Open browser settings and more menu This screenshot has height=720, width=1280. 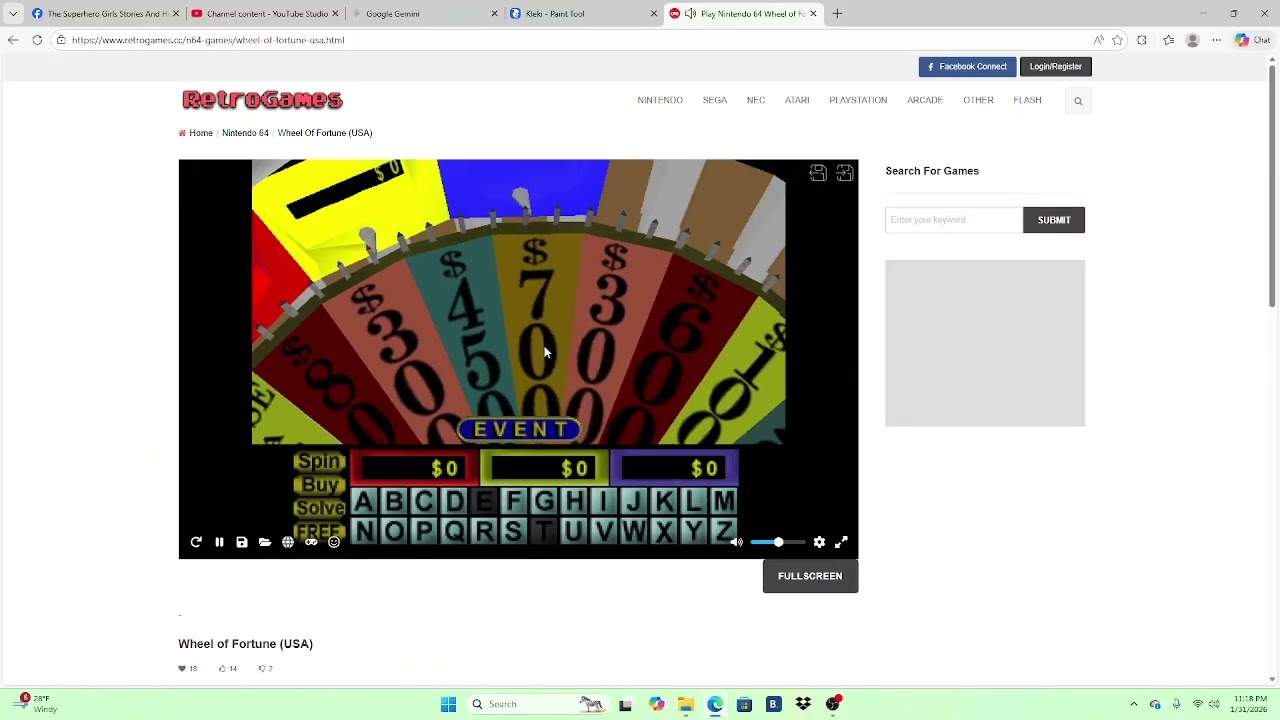(x=1216, y=40)
